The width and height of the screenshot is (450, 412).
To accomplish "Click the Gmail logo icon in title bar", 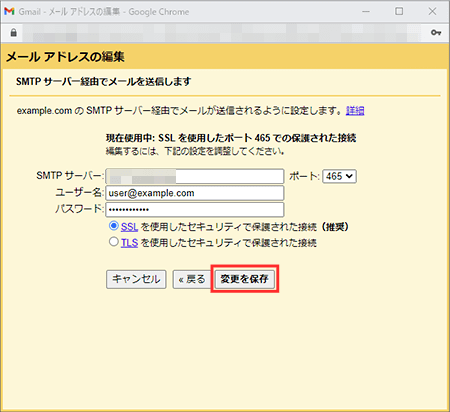I will [x=9, y=11].
